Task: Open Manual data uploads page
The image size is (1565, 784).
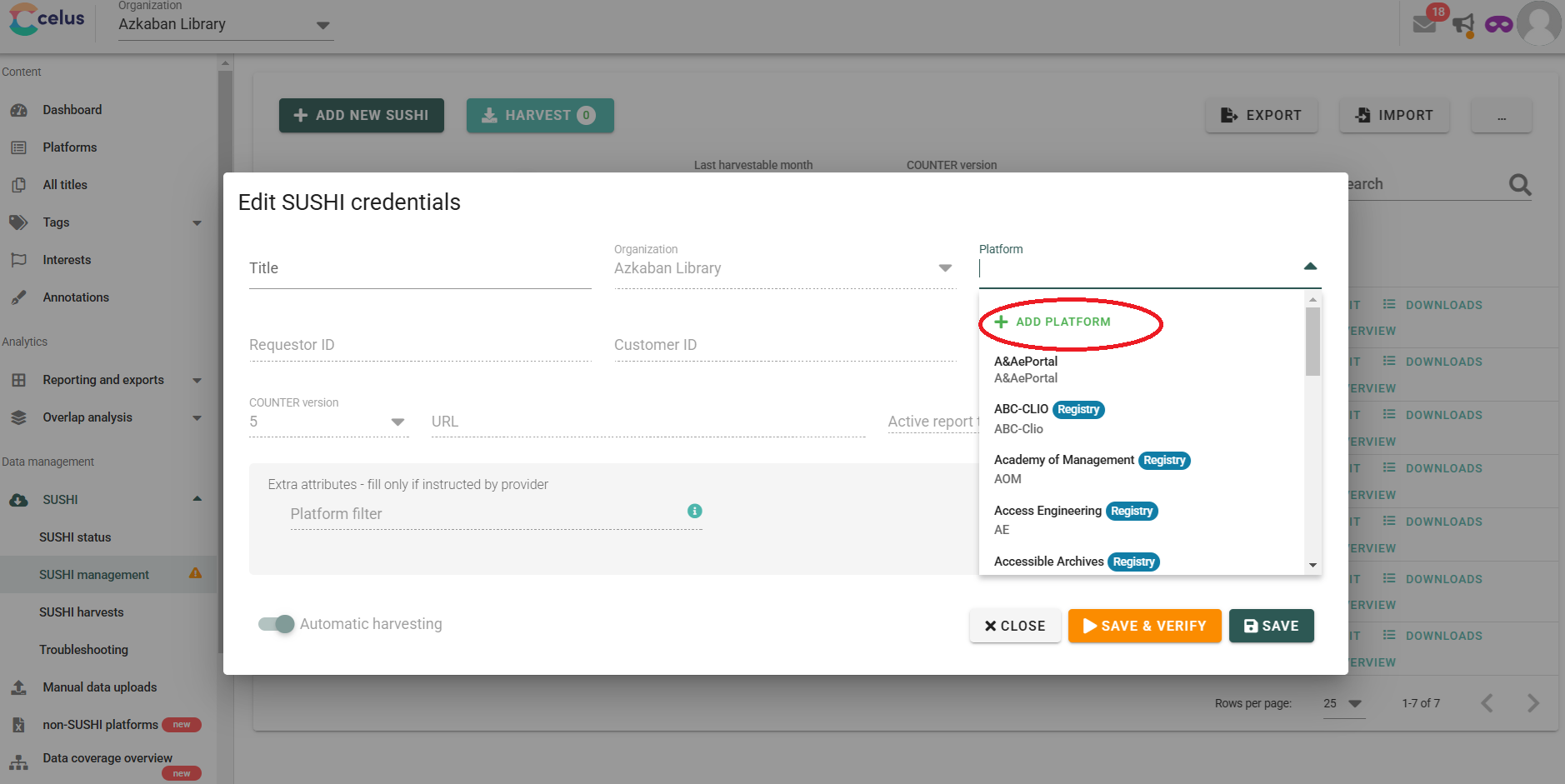Action: (x=100, y=687)
